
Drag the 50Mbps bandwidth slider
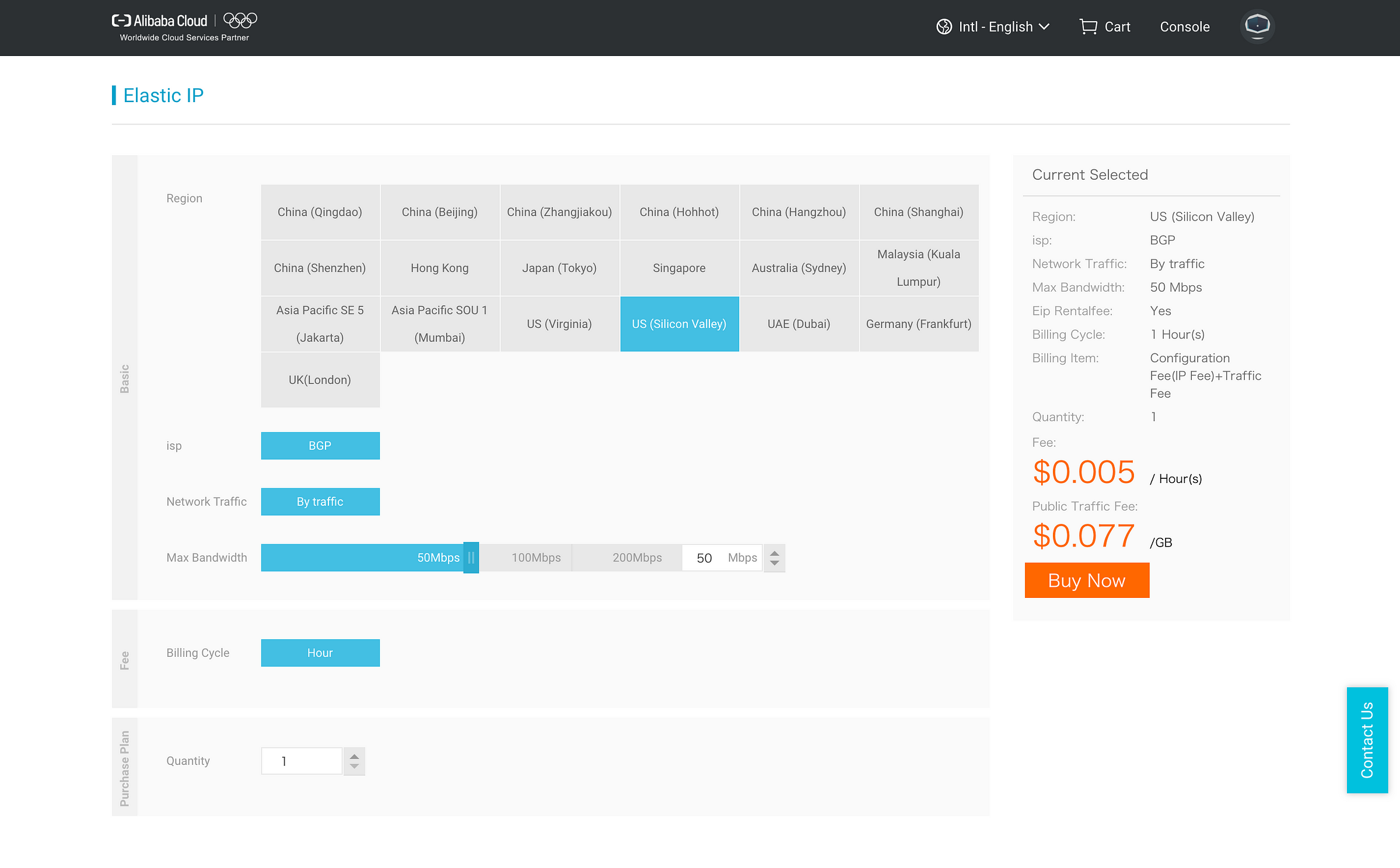[471, 558]
